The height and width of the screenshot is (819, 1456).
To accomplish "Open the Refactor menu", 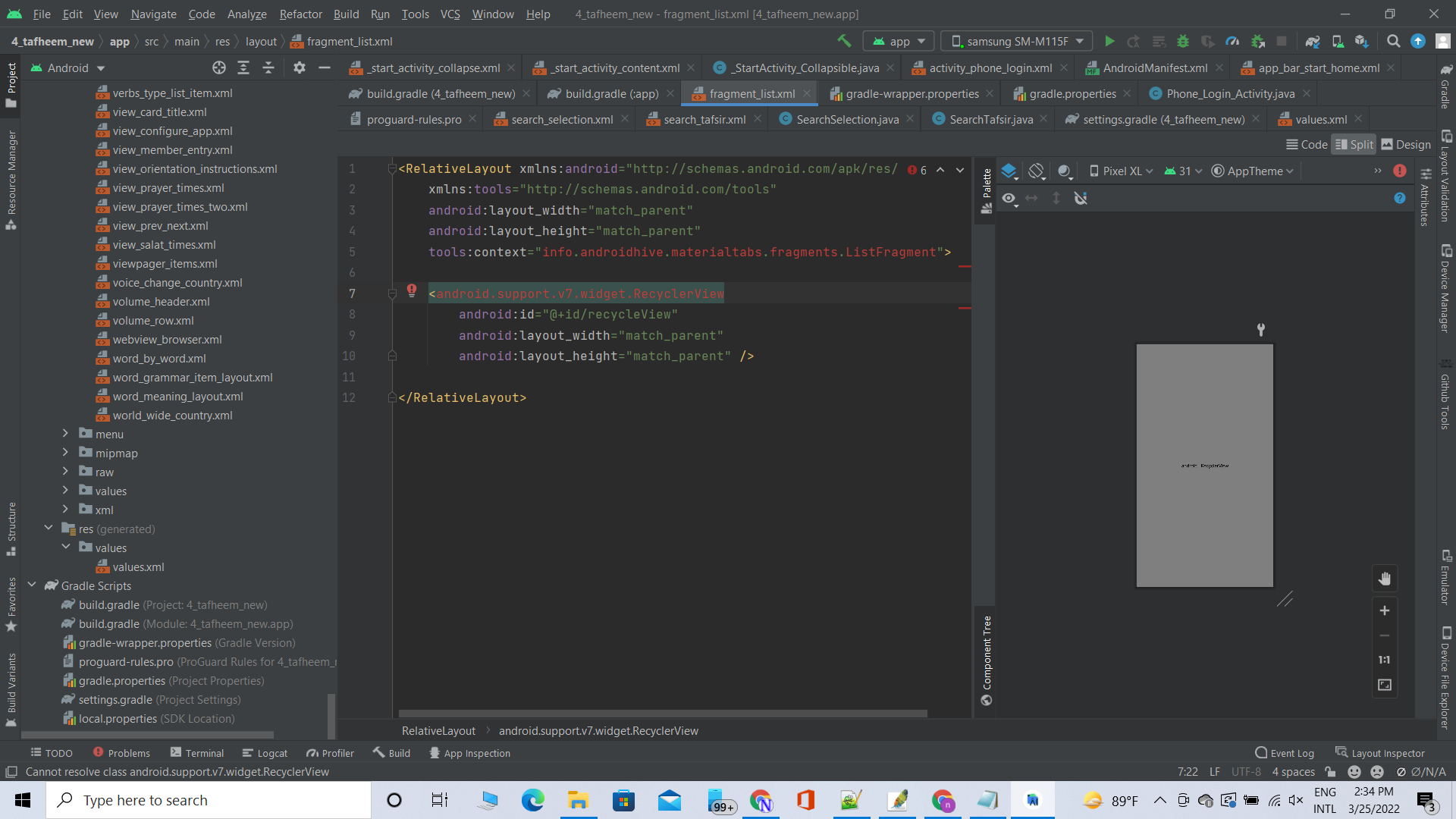I will click(x=300, y=14).
